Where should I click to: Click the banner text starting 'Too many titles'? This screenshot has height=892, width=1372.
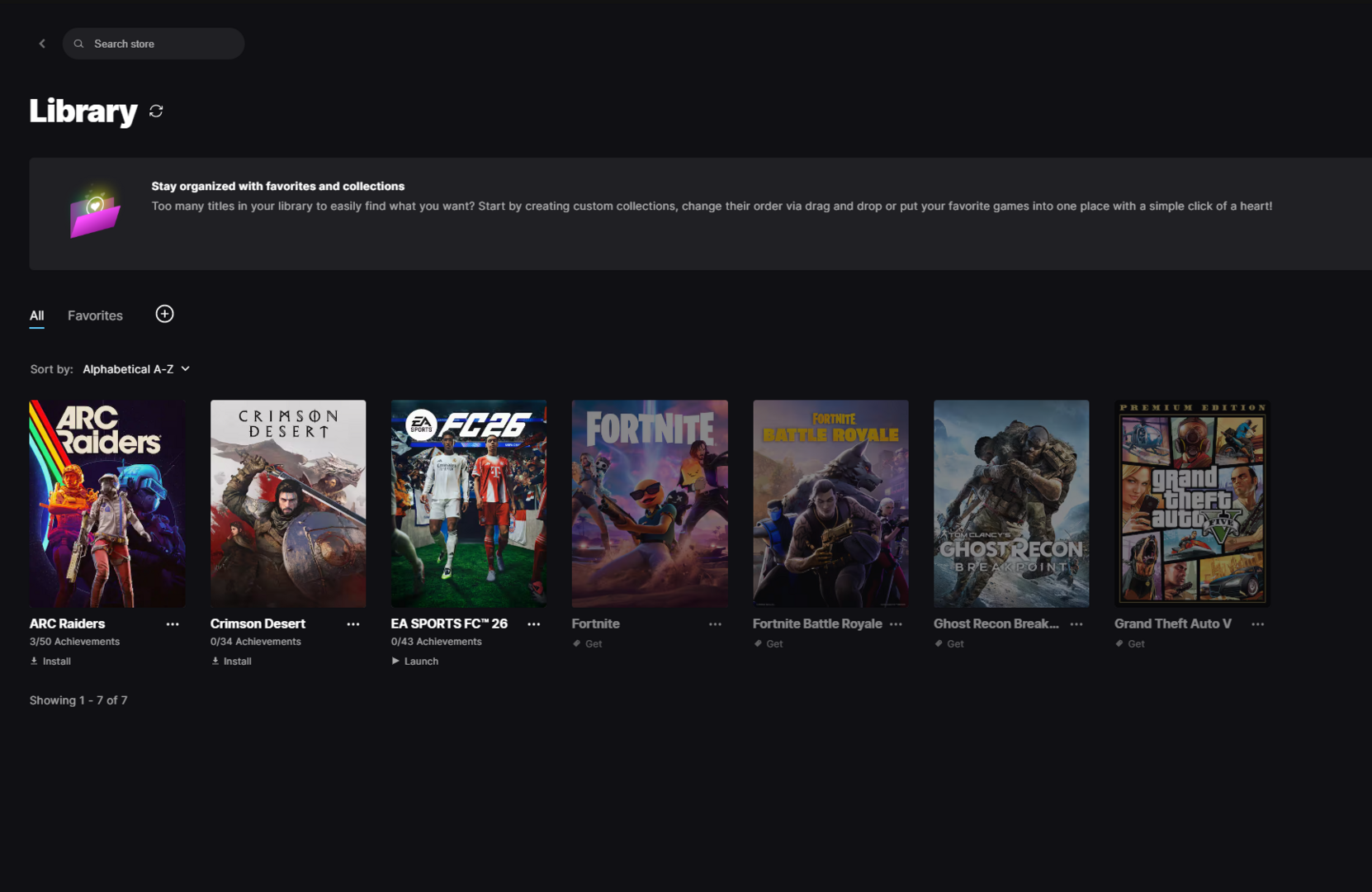click(x=712, y=206)
